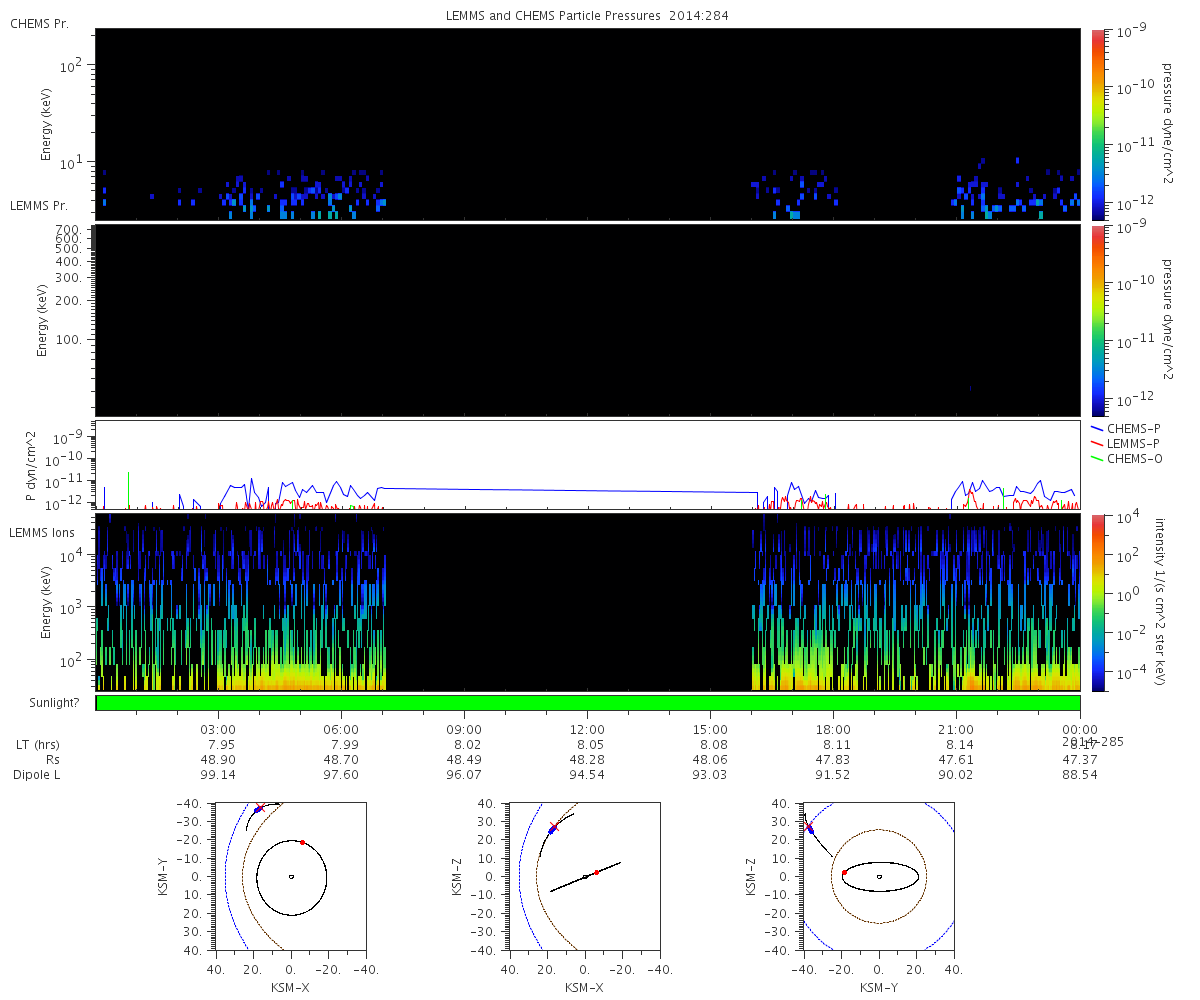Screen dimensions: 1200x1000
Task: Click the Dipole L value 88.54
Action: click(1080, 775)
